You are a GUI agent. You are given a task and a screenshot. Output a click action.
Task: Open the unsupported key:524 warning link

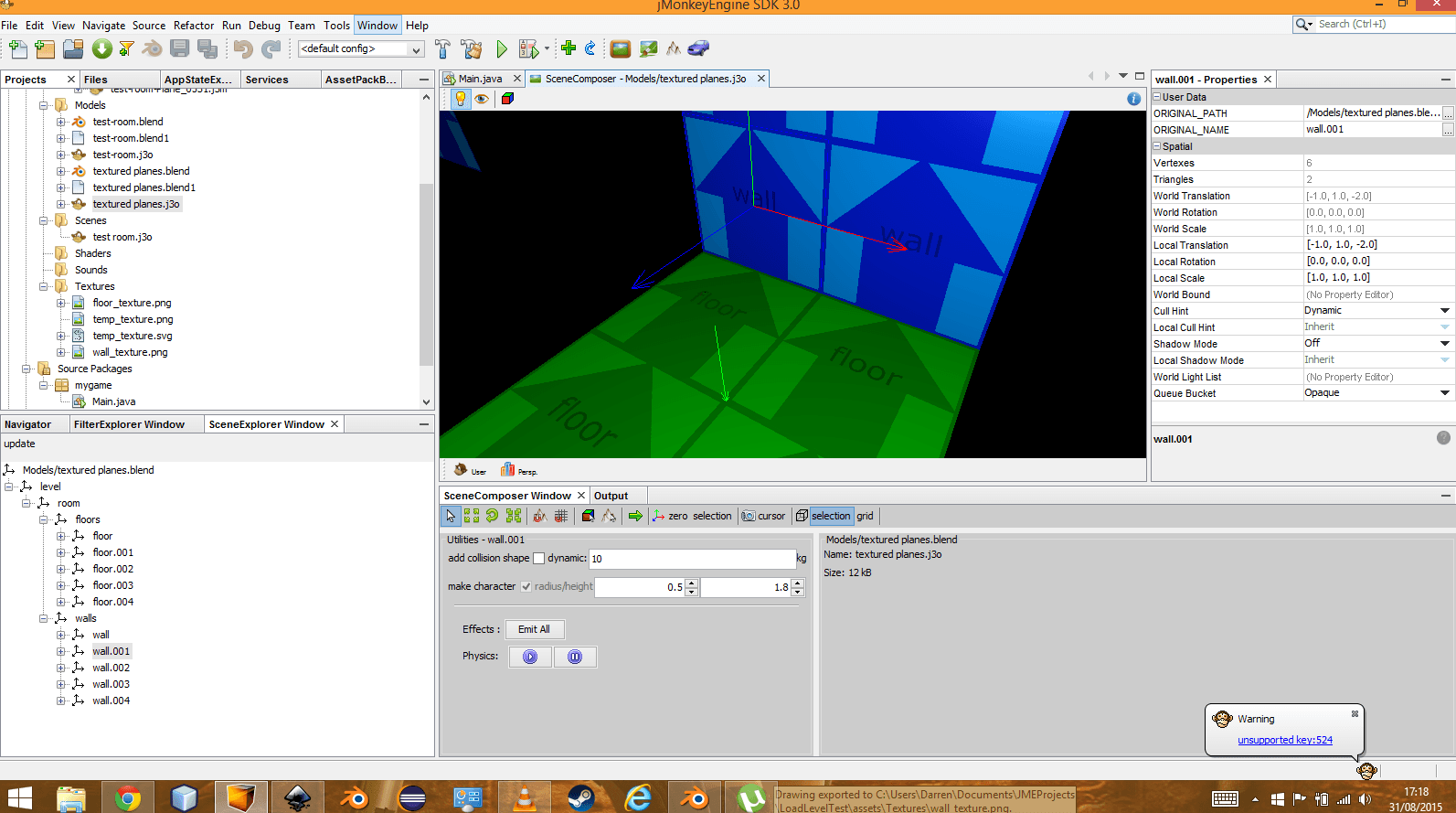[x=1285, y=740]
